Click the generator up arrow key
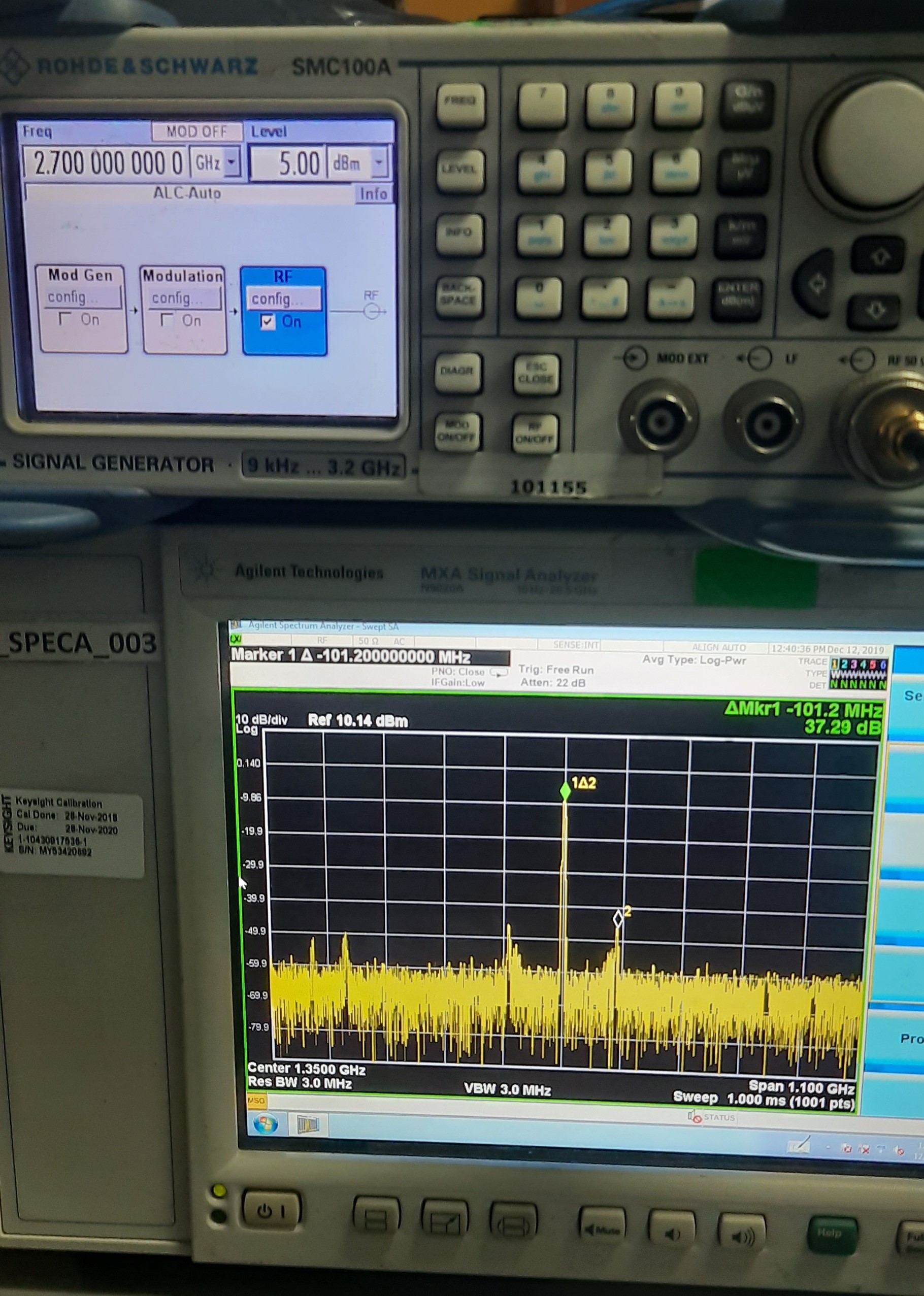Screen dimensions: 924x1296 880,257
